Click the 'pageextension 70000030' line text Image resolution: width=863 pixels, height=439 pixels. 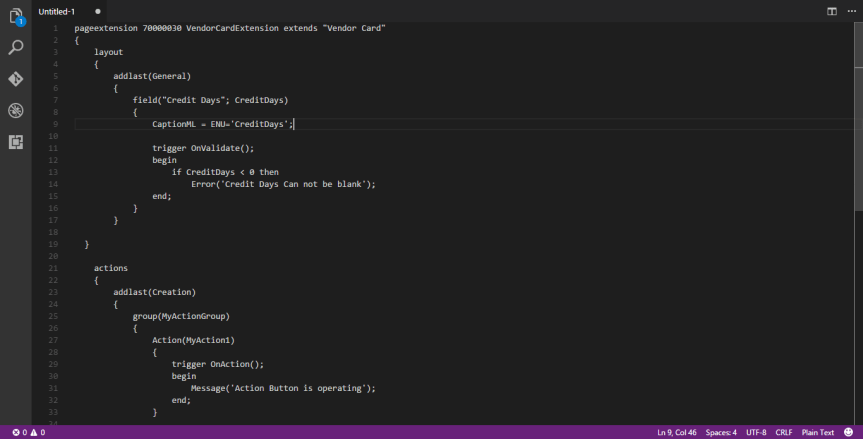[230, 28]
